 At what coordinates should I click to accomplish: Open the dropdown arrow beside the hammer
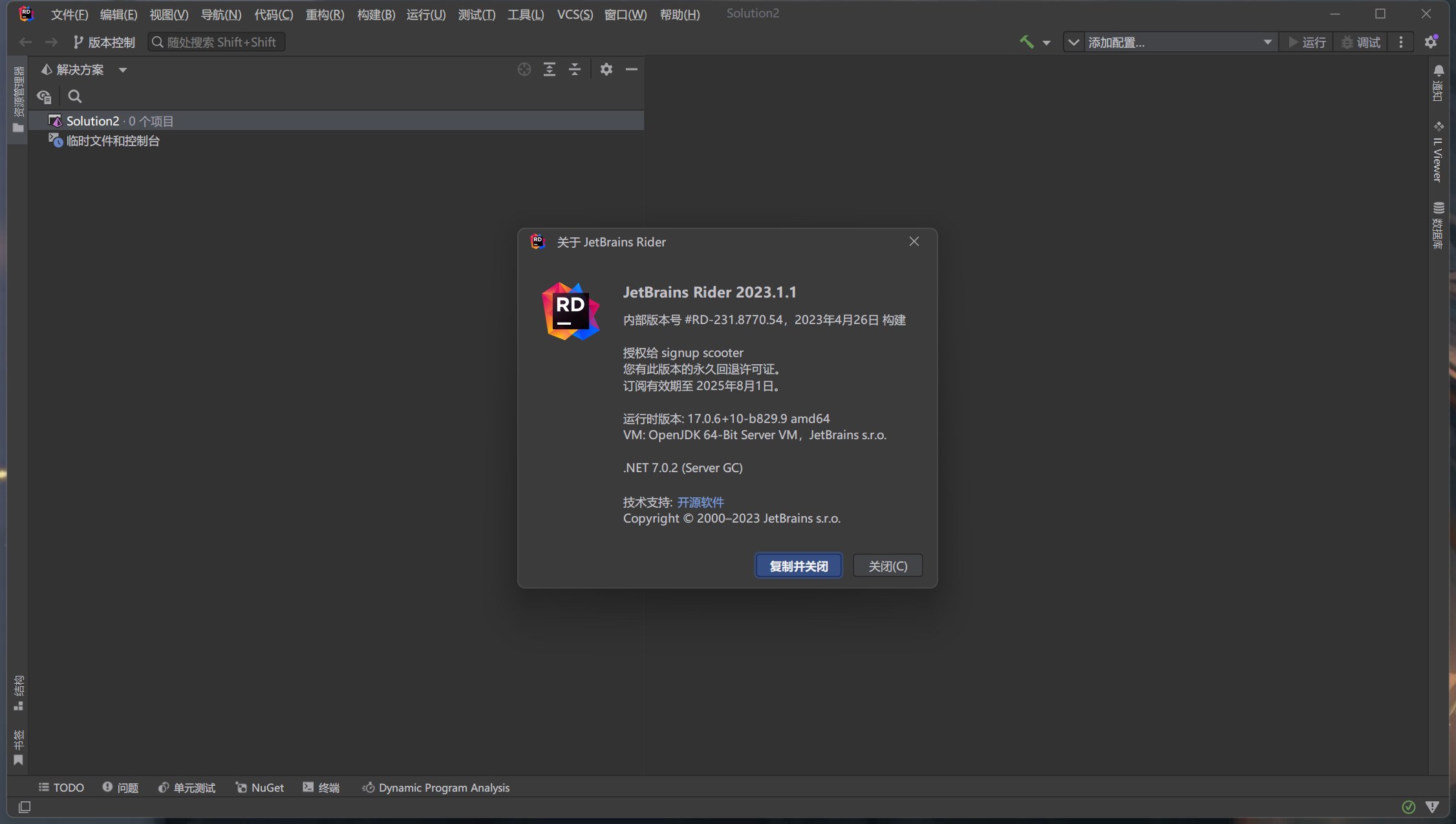click(x=1046, y=43)
